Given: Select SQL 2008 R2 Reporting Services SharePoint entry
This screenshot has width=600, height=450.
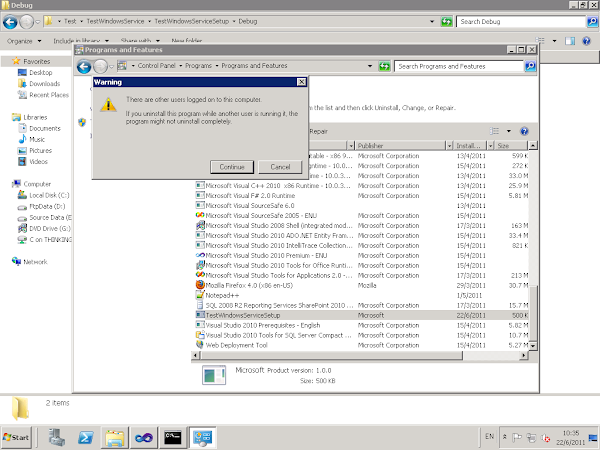Looking at the screenshot, I should pyautogui.click(x=362, y=305).
